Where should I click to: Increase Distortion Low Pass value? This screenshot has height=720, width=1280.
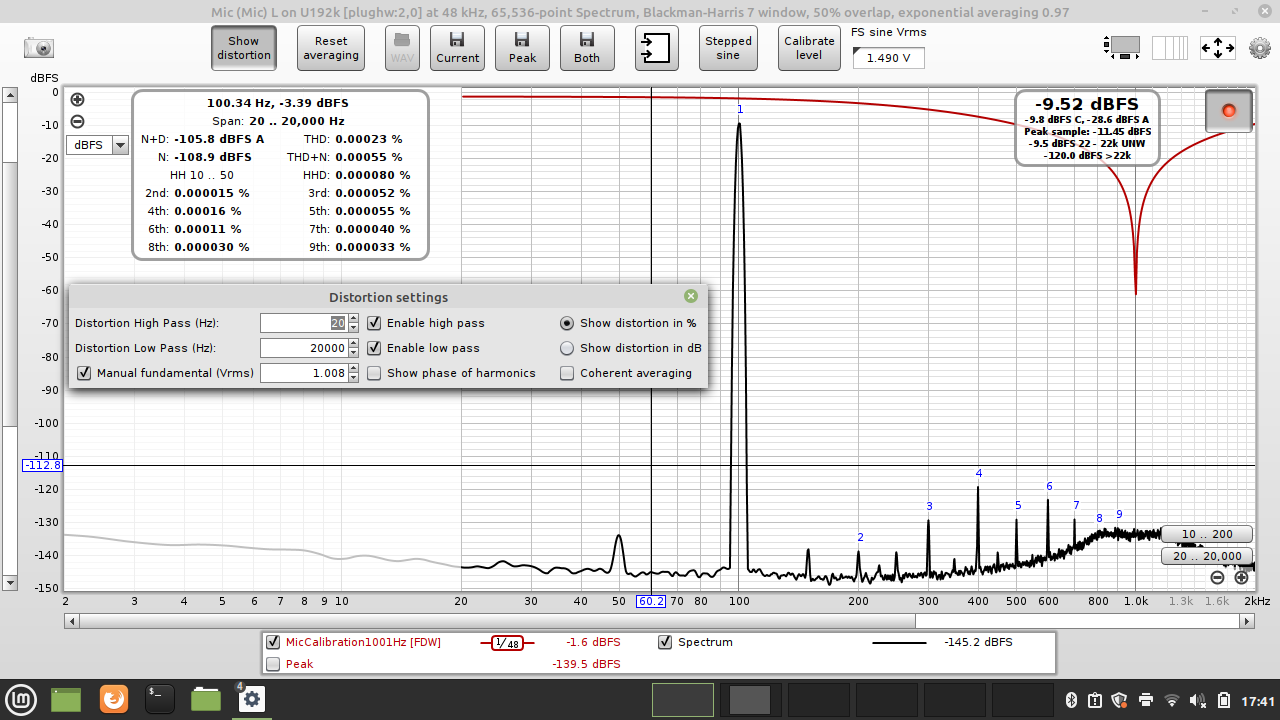353,343
